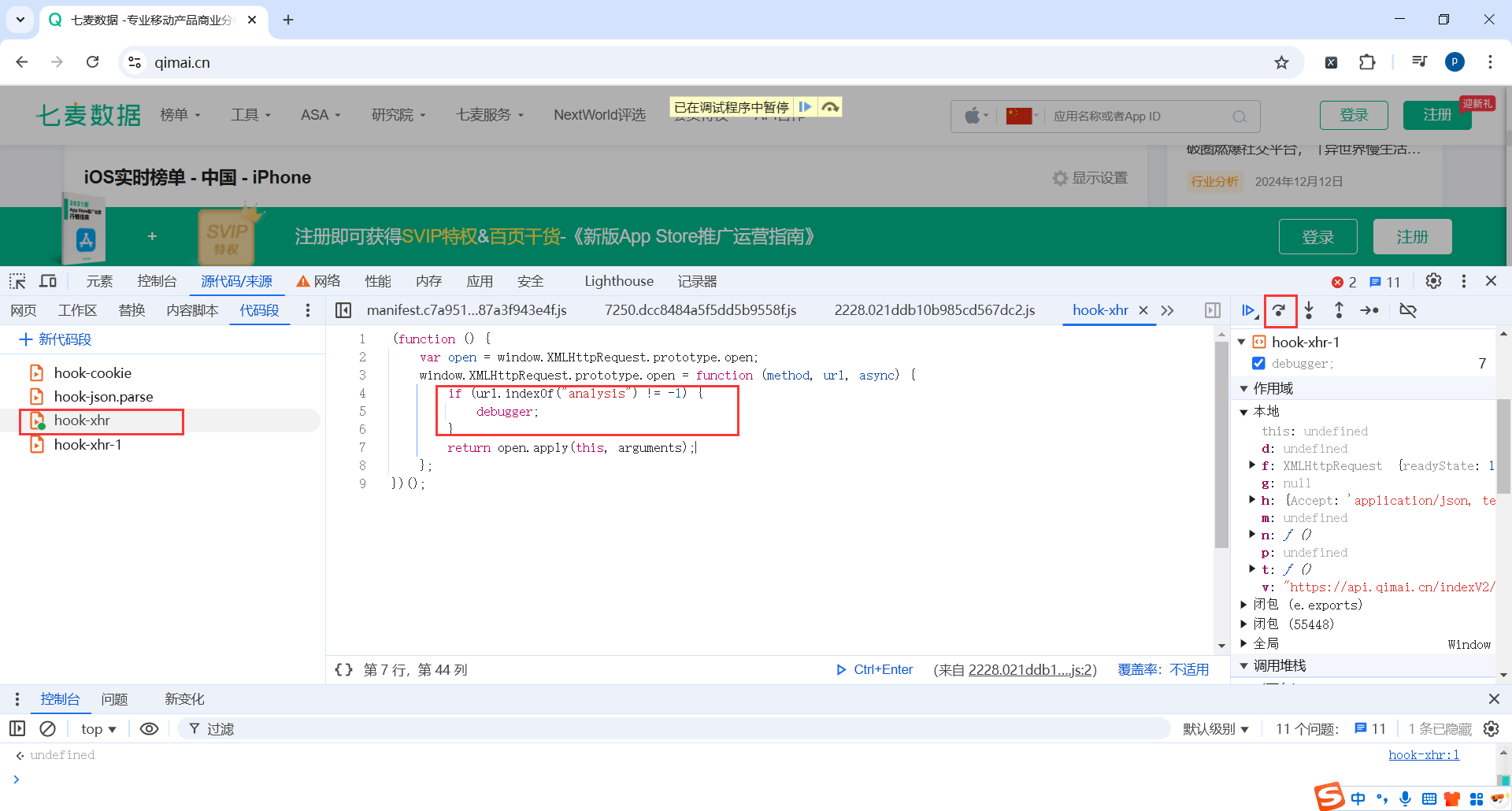Screen dimensions: 1512x811
Task: Open drawer more tools menu
Action: 17,699
